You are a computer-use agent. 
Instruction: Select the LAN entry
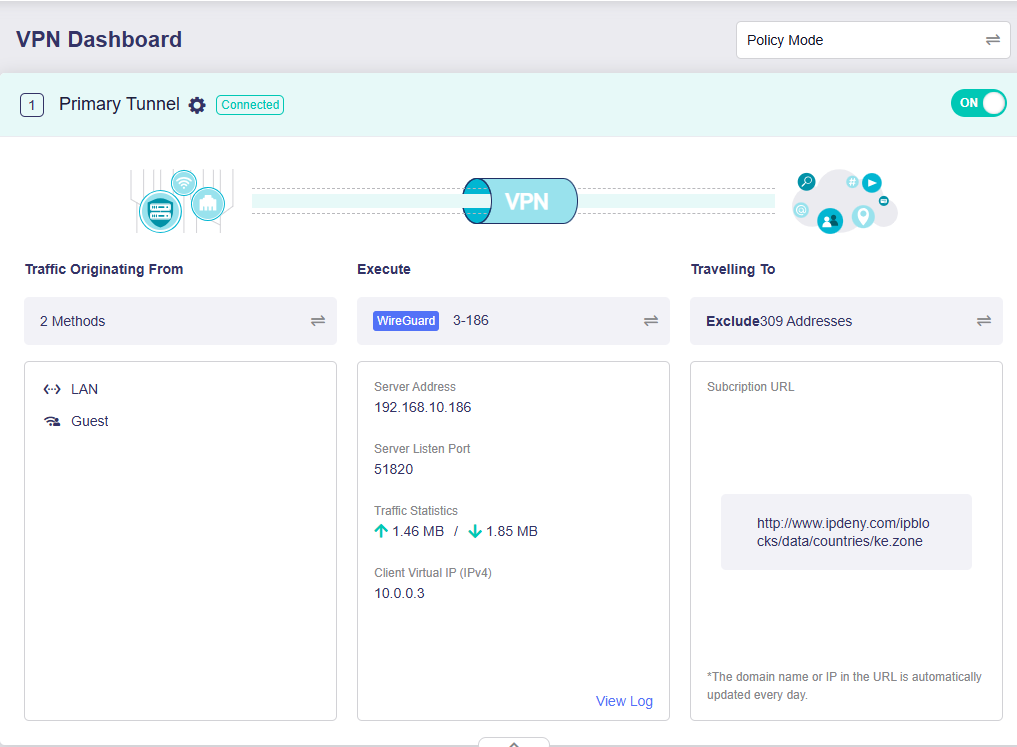click(x=71, y=389)
